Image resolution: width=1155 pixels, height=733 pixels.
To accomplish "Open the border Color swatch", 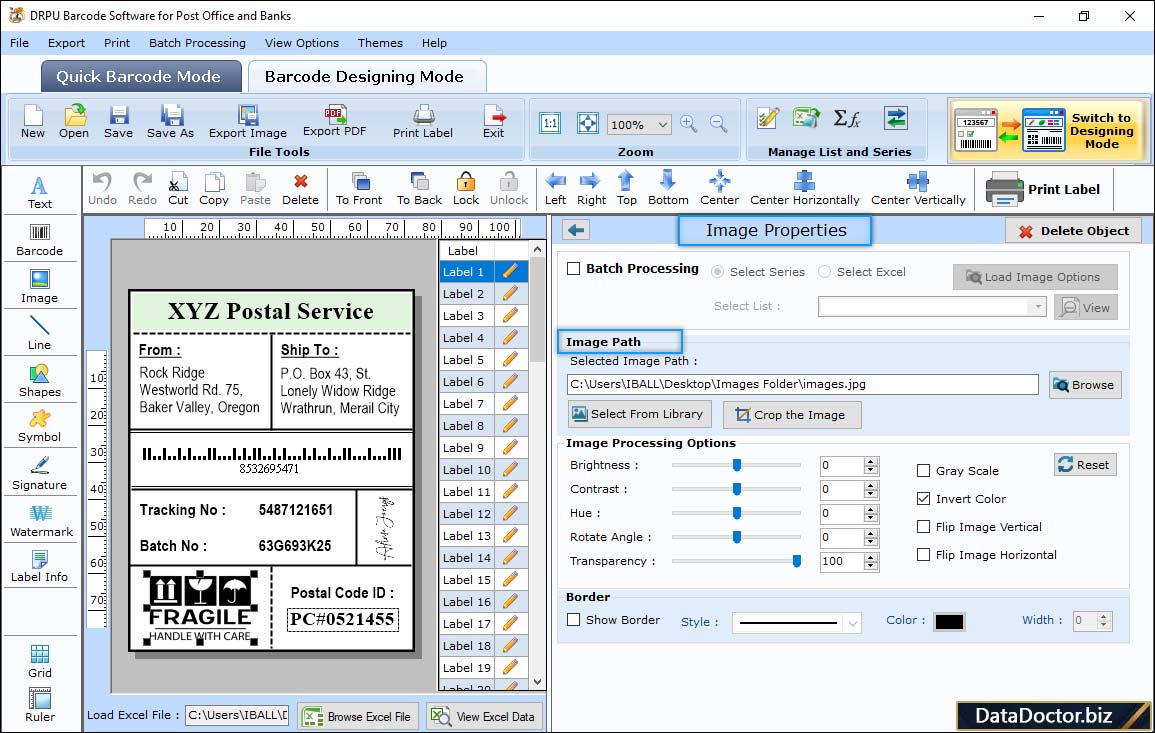I will click(949, 622).
